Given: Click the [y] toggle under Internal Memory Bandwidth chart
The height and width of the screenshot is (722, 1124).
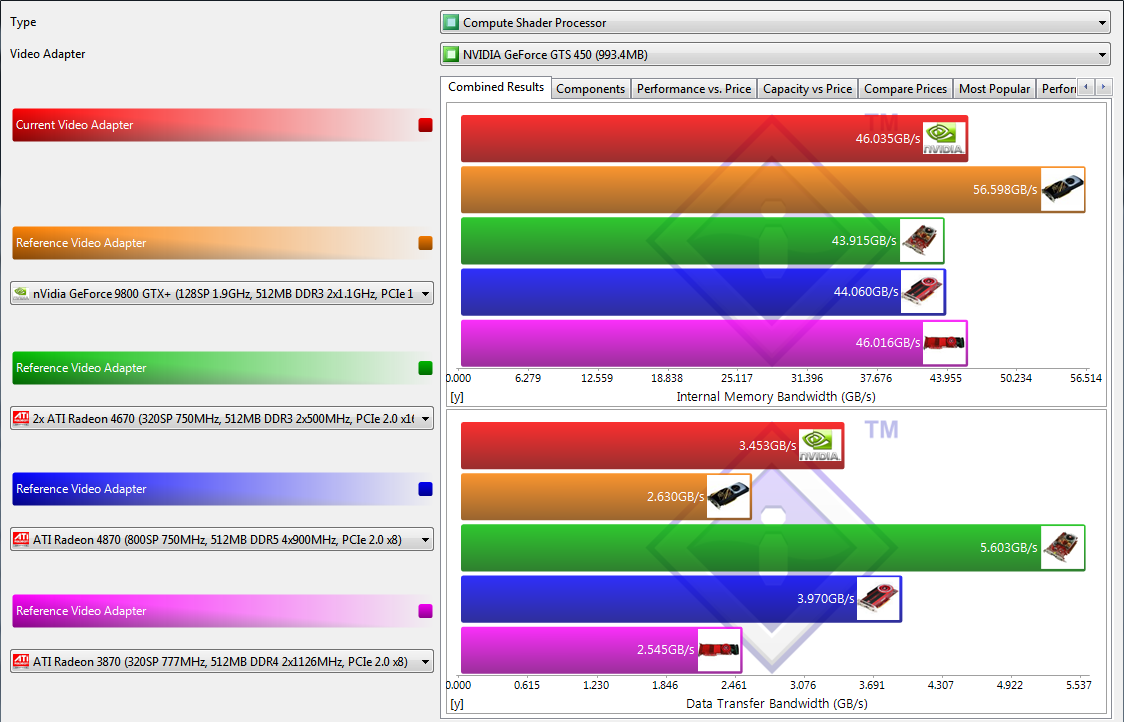Looking at the screenshot, I should coord(457,396).
